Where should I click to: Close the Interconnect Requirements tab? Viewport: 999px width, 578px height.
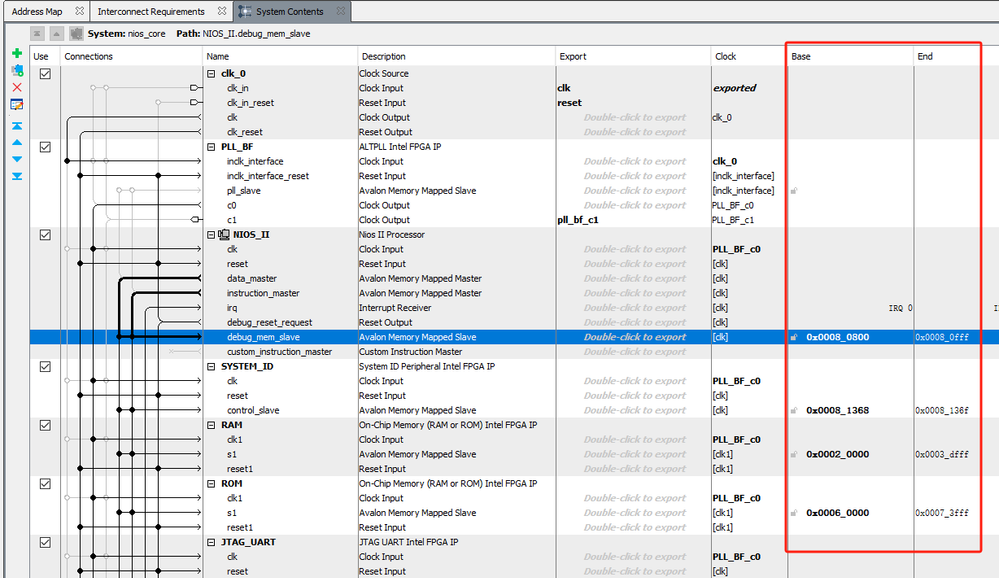[222, 11]
